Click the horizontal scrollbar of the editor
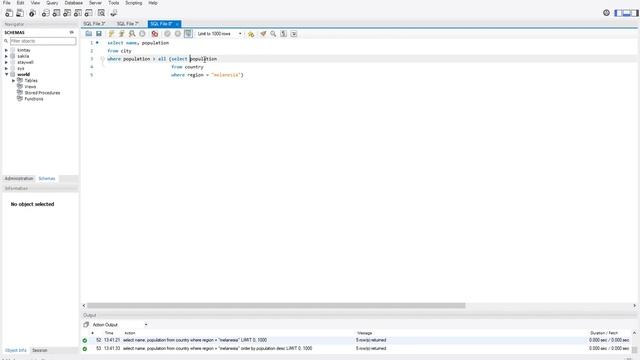The image size is (640, 360). pos(276,306)
